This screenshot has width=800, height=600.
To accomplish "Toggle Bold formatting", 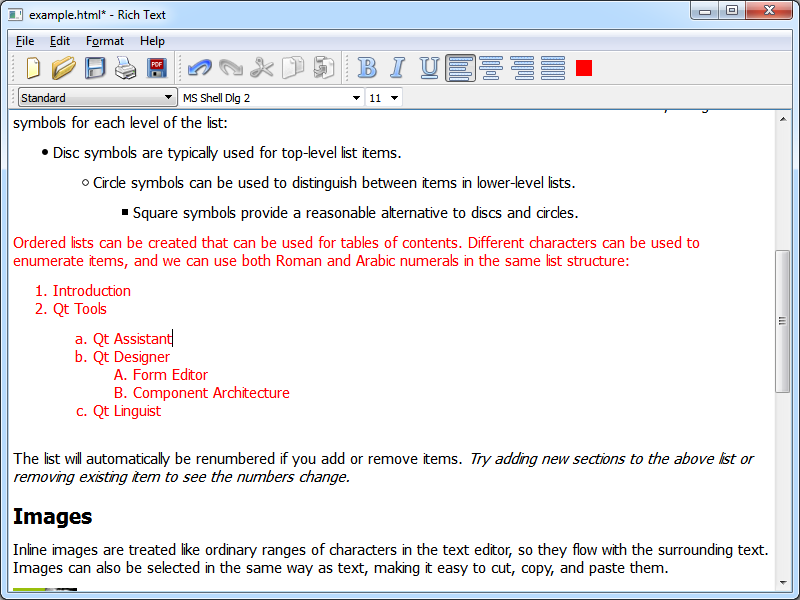I will click(x=367, y=68).
